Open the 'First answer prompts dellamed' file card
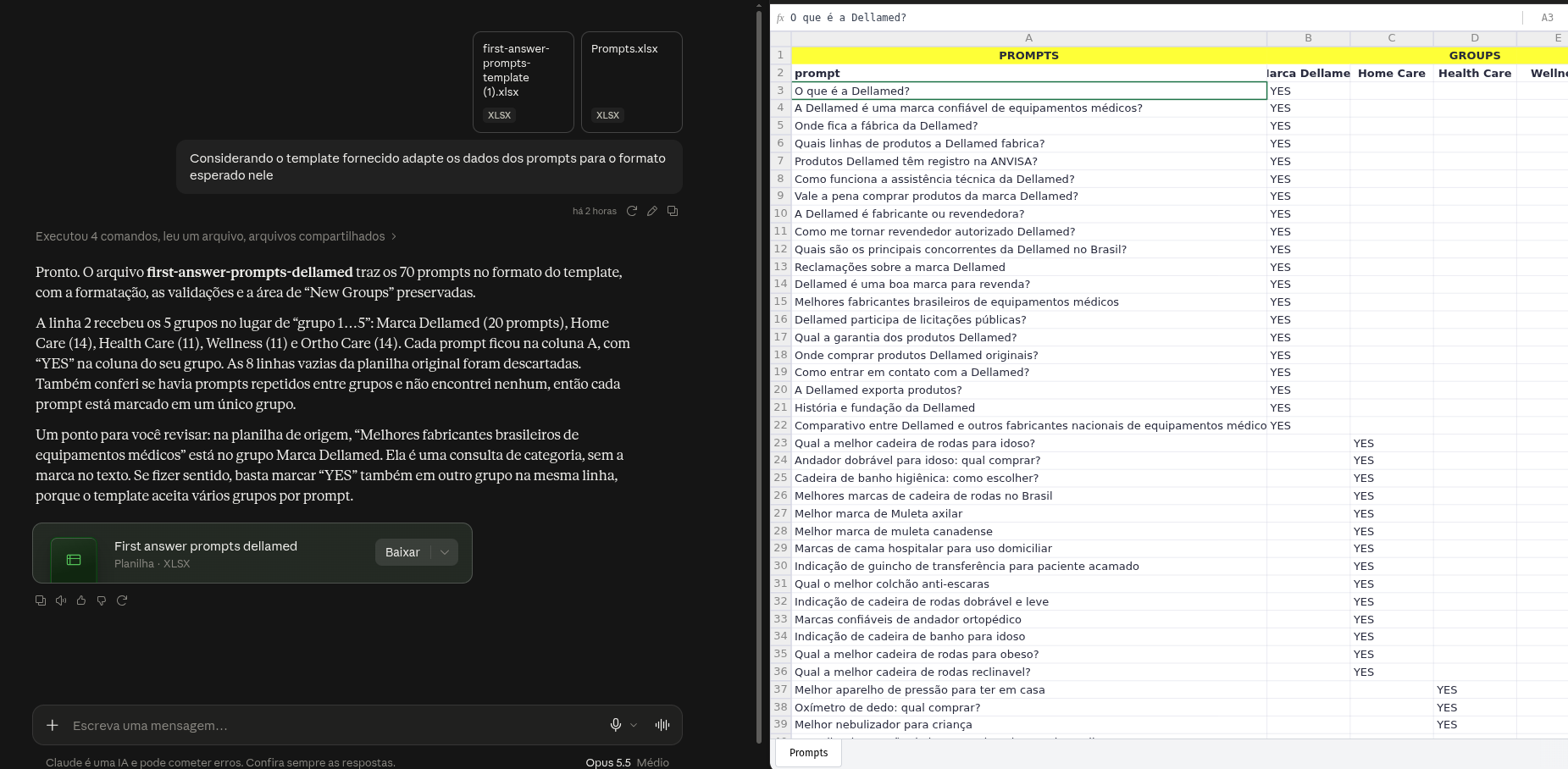Image resolution: width=1568 pixels, height=769 pixels. 252,553
